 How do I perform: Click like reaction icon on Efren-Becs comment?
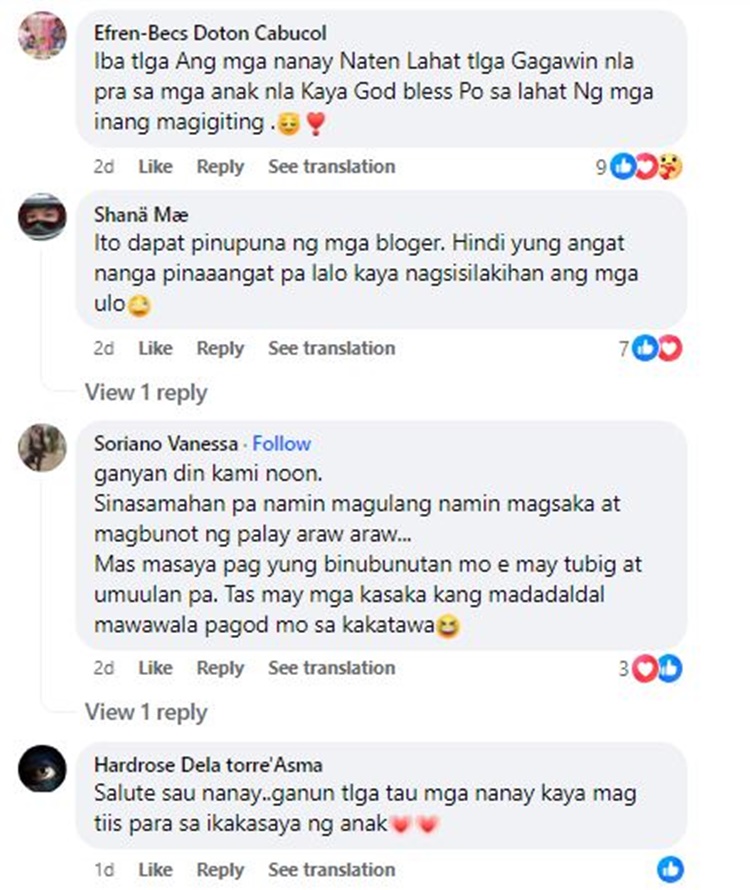click(x=623, y=167)
